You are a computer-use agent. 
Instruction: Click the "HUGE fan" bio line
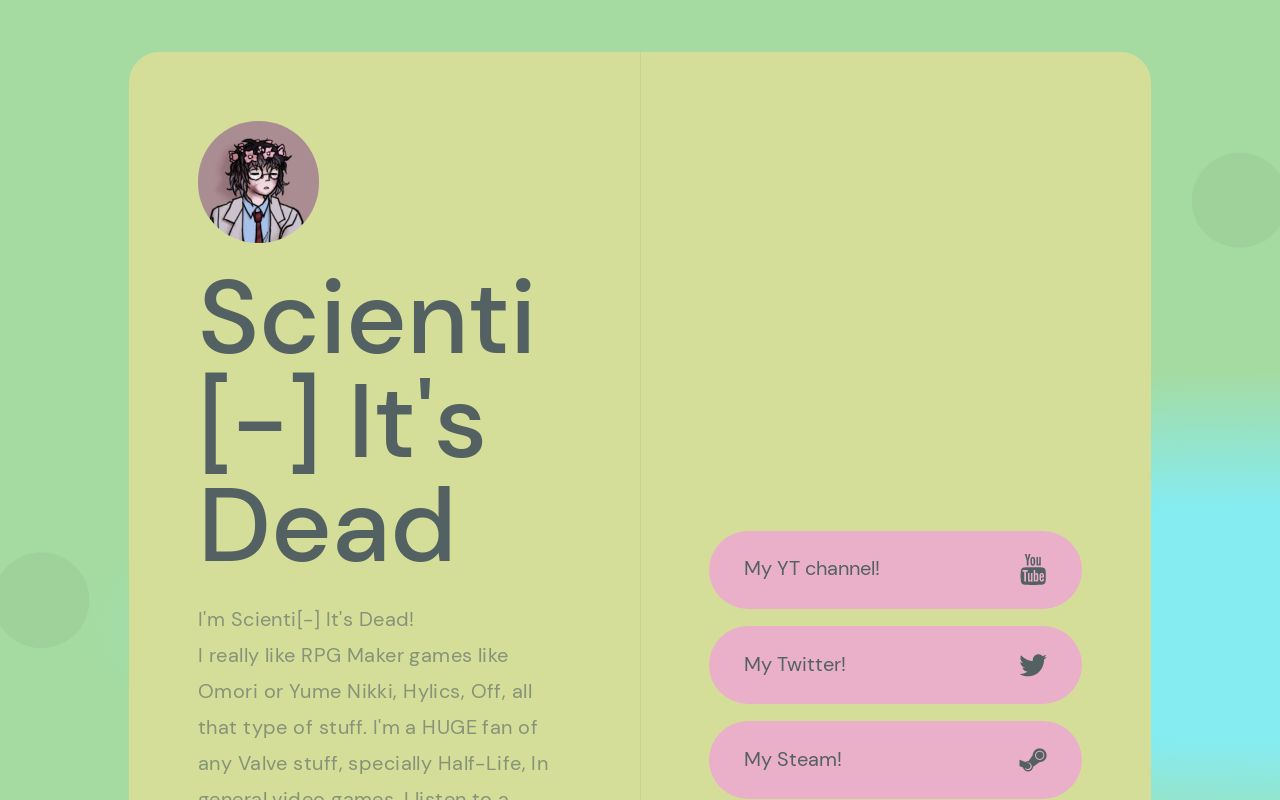[x=368, y=727]
